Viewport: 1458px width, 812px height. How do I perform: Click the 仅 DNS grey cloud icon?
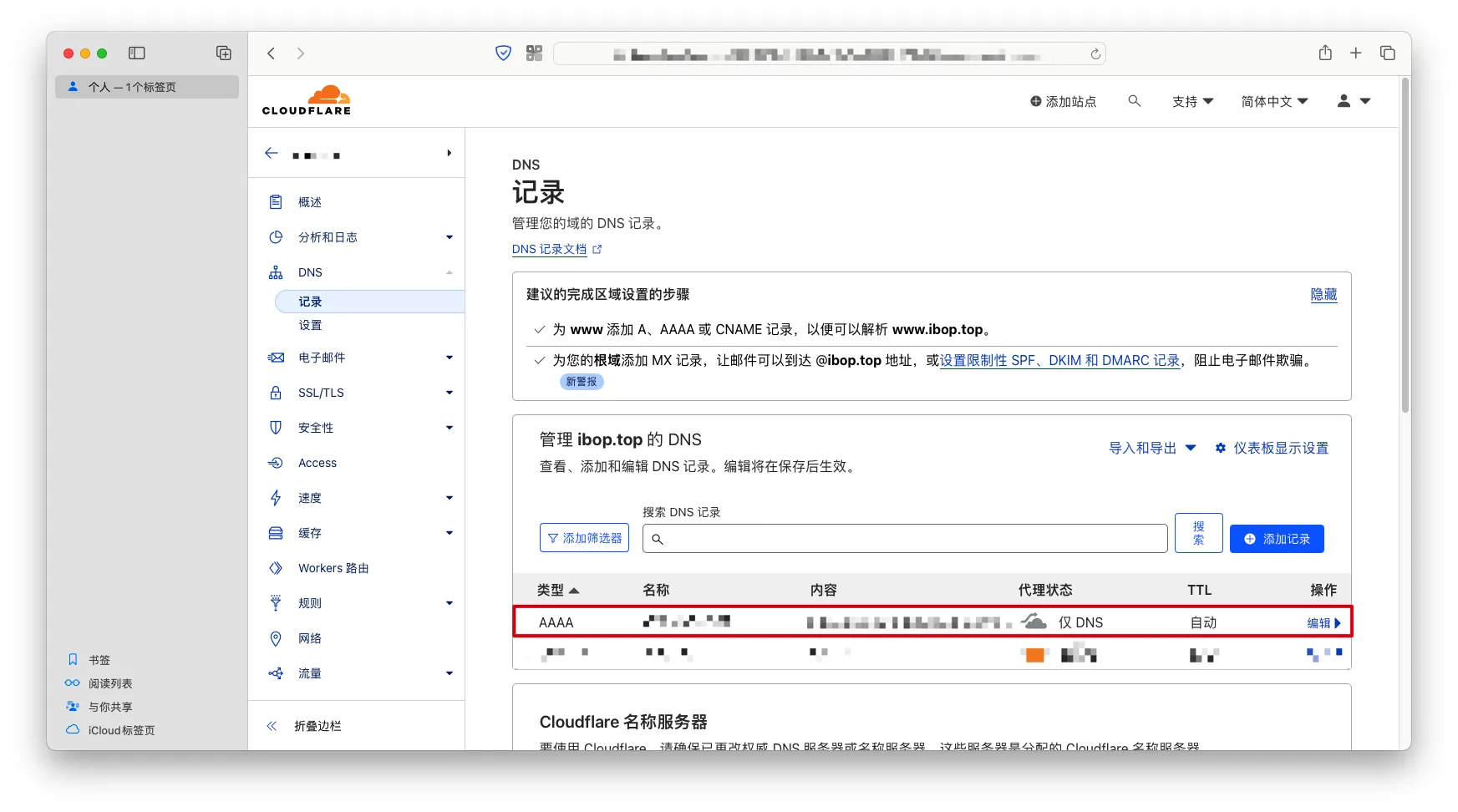point(1034,622)
